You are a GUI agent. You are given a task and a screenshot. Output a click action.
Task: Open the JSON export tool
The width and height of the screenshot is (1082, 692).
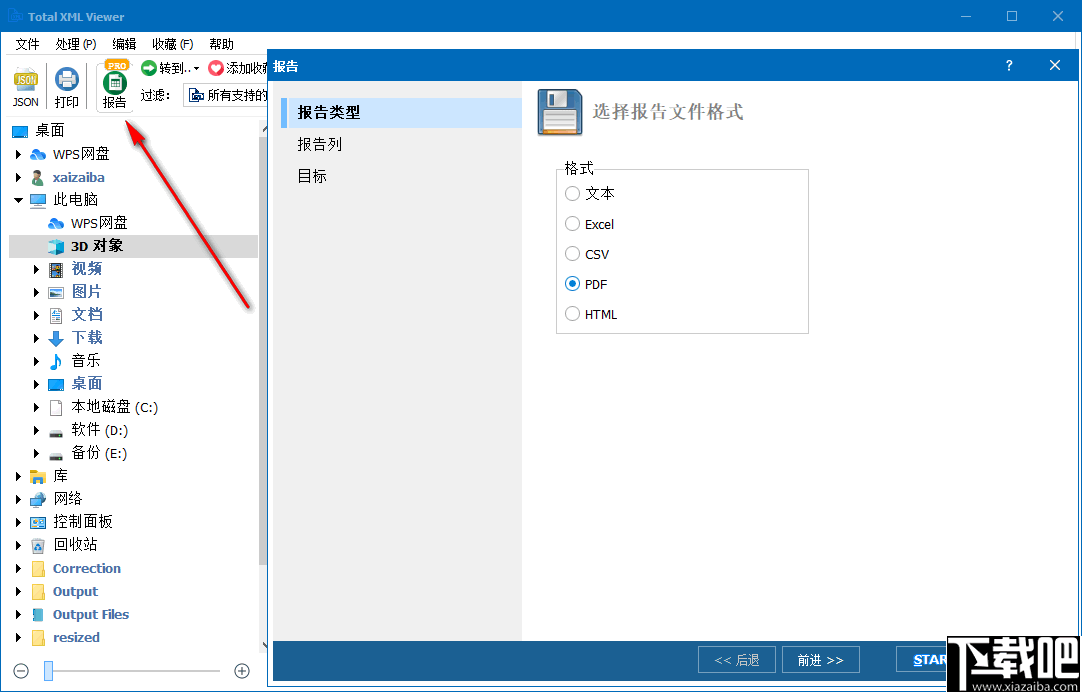point(24,85)
